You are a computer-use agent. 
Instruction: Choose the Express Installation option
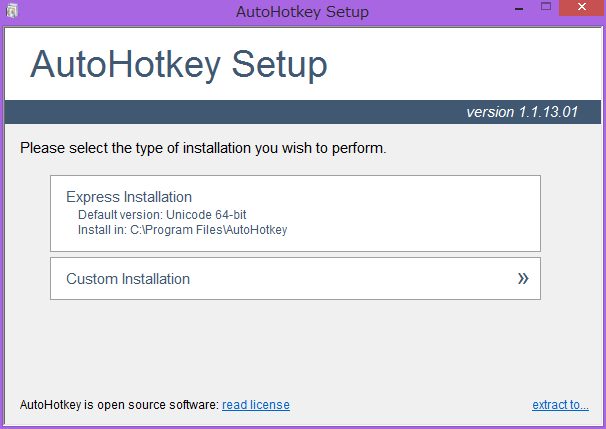(x=129, y=197)
